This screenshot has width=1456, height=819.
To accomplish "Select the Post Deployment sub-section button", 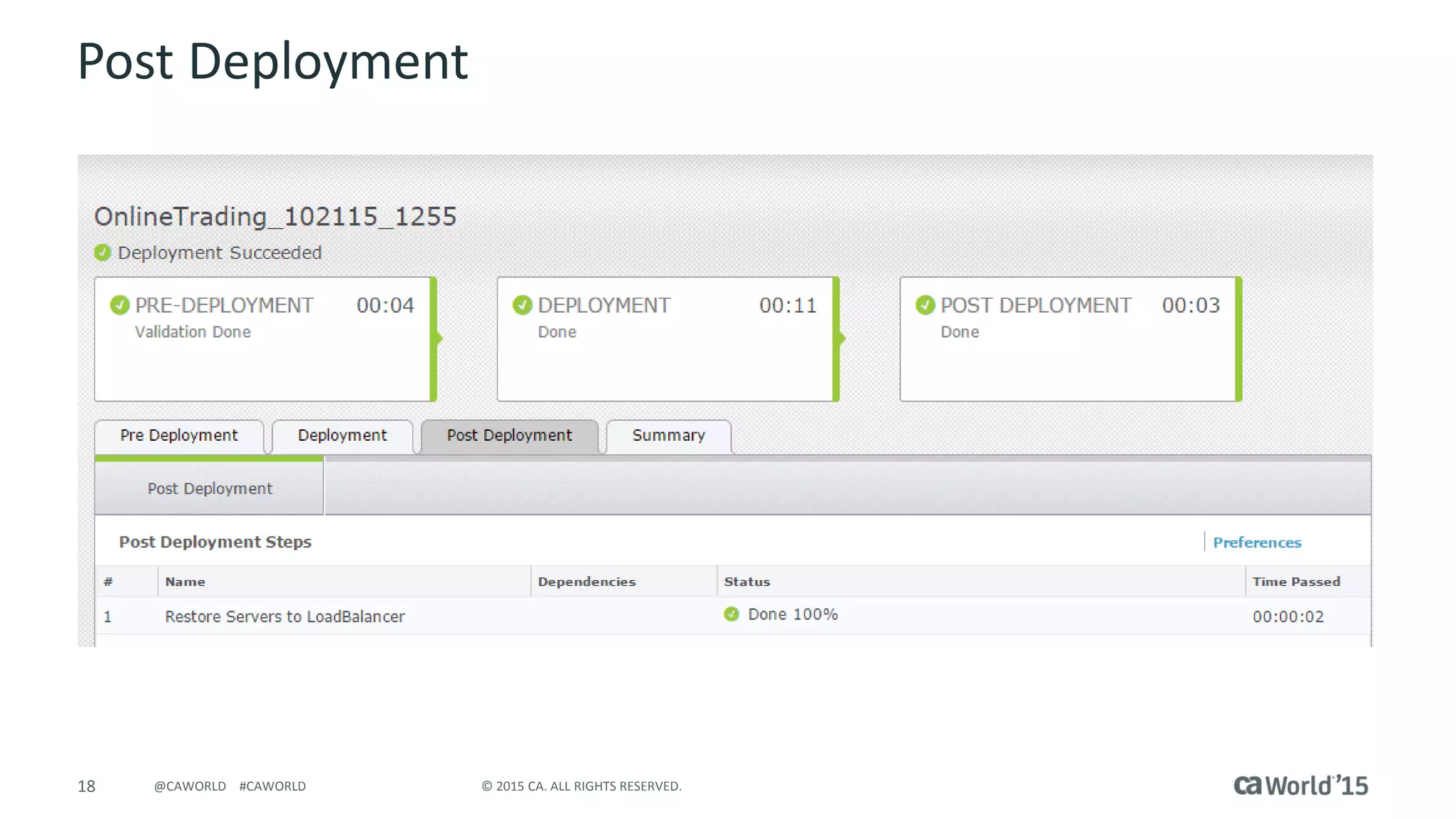I will click(210, 488).
